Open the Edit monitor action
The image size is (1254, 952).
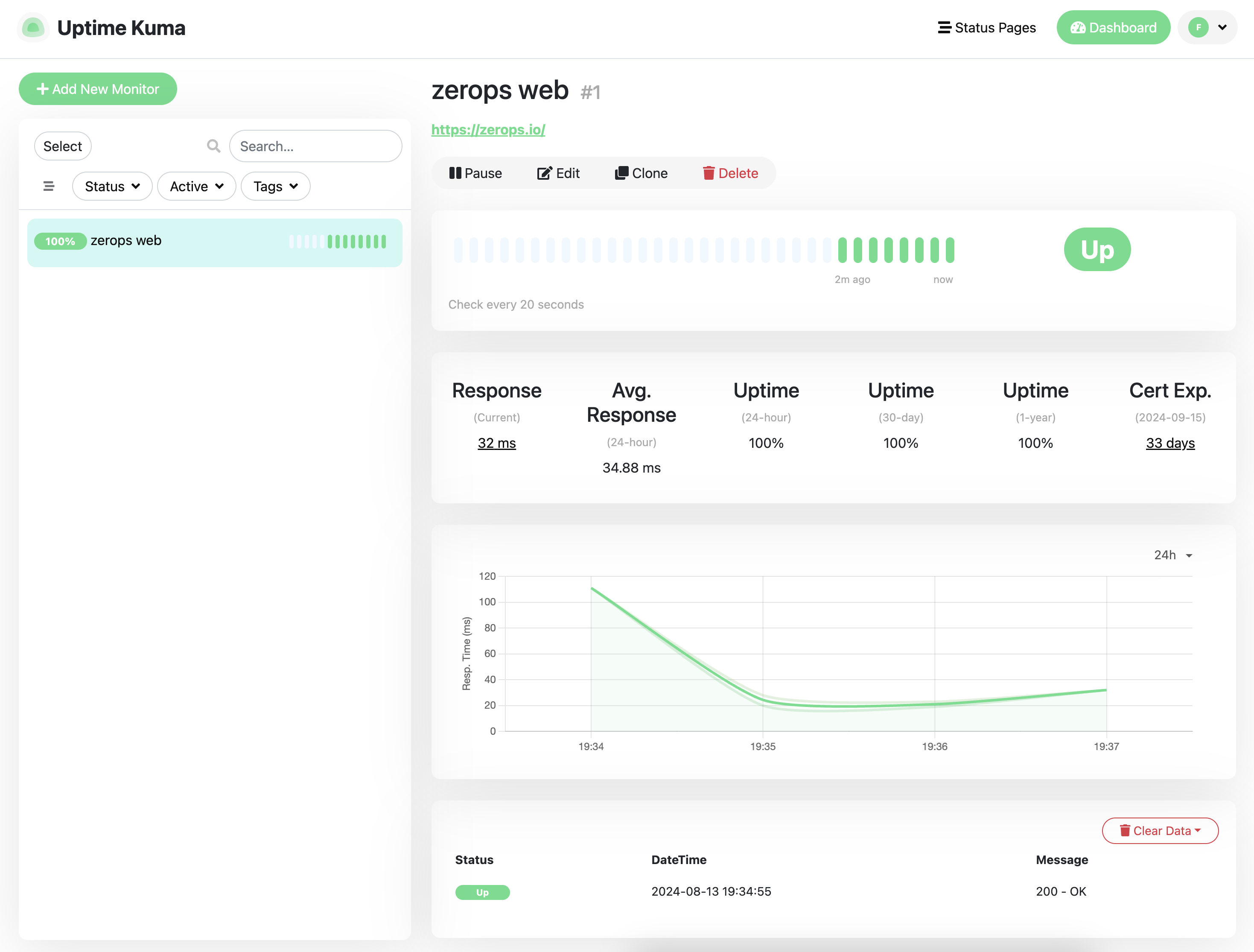[558, 173]
